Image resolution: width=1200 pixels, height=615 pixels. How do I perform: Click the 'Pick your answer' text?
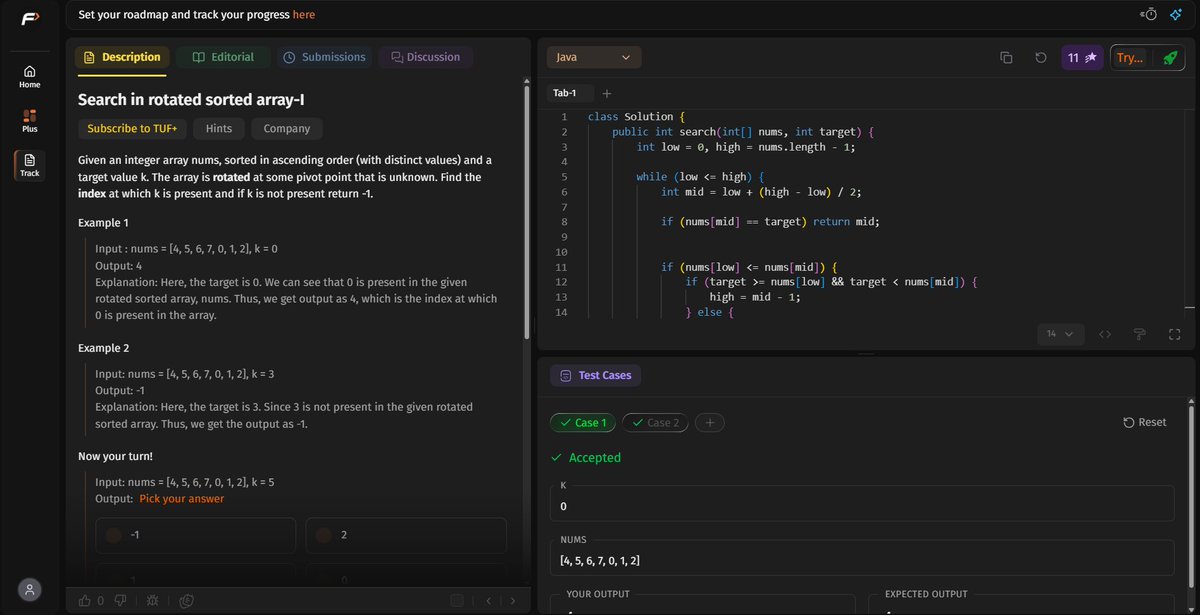tap(182, 498)
